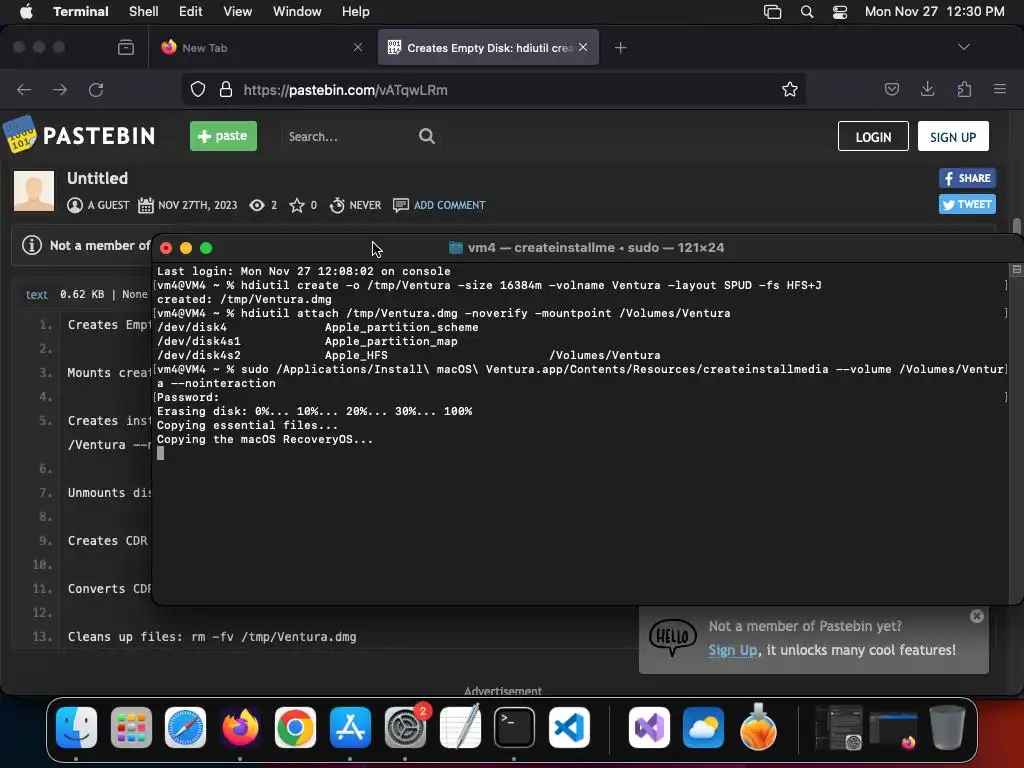Close the Creates Empty Disk tab

coord(583,47)
